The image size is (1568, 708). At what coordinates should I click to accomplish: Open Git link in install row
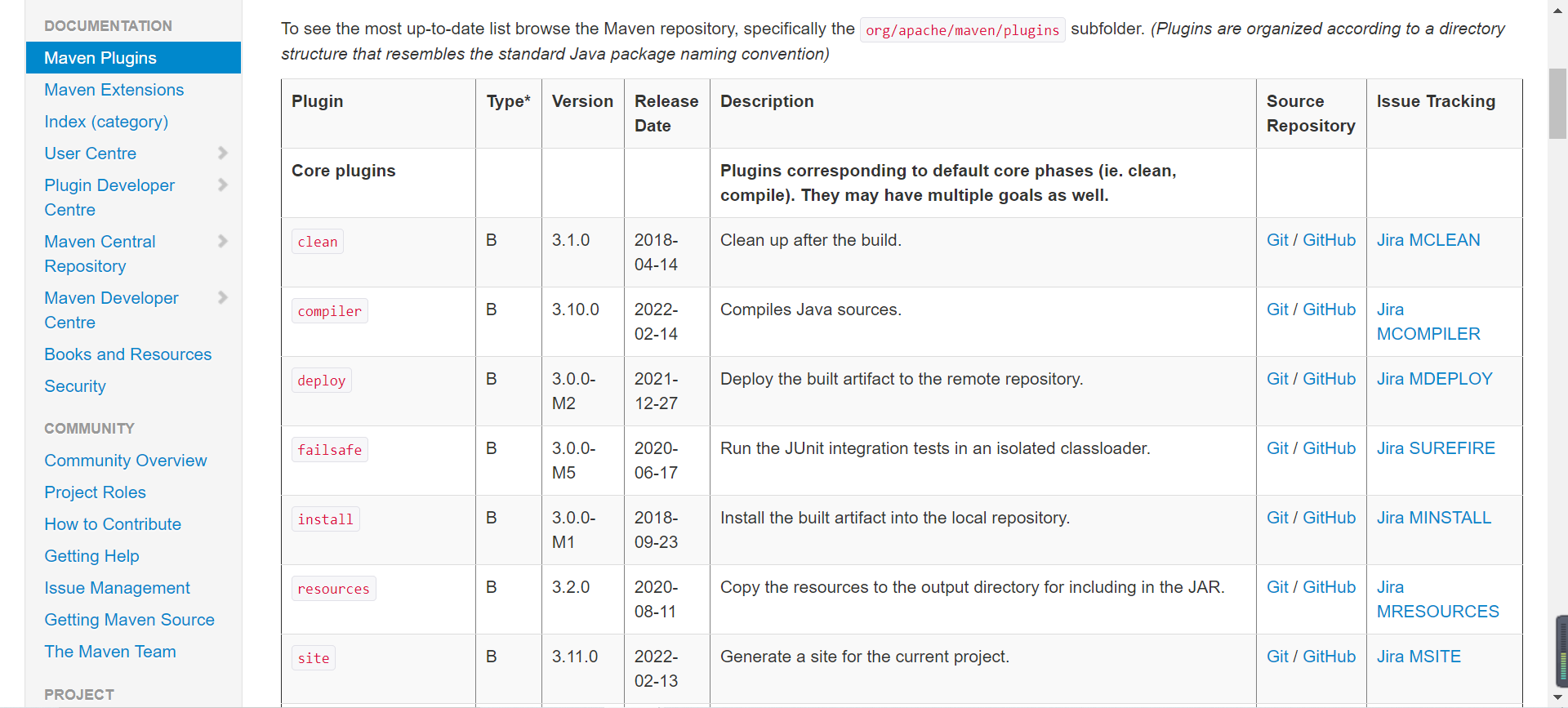coord(1277,518)
